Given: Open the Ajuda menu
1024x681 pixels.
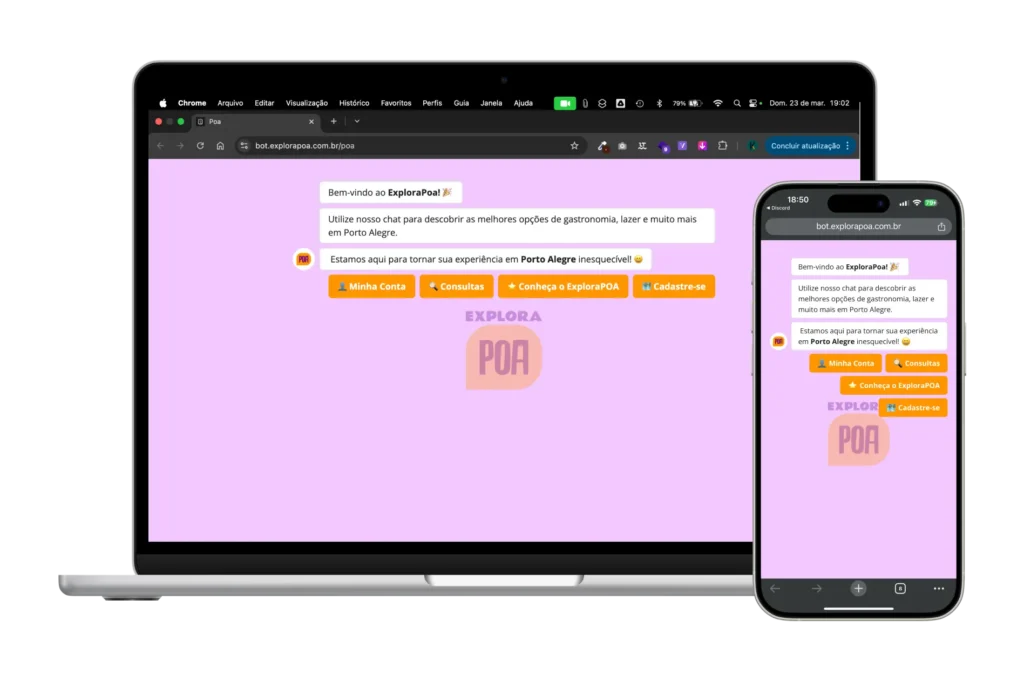Looking at the screenshot, I should click(523, 103).
